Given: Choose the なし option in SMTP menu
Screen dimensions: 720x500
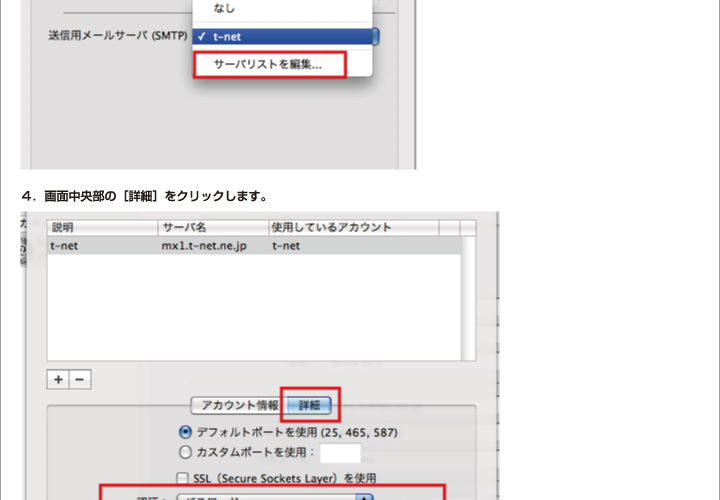Looking at the screenshot, I should tap(282, 8).
